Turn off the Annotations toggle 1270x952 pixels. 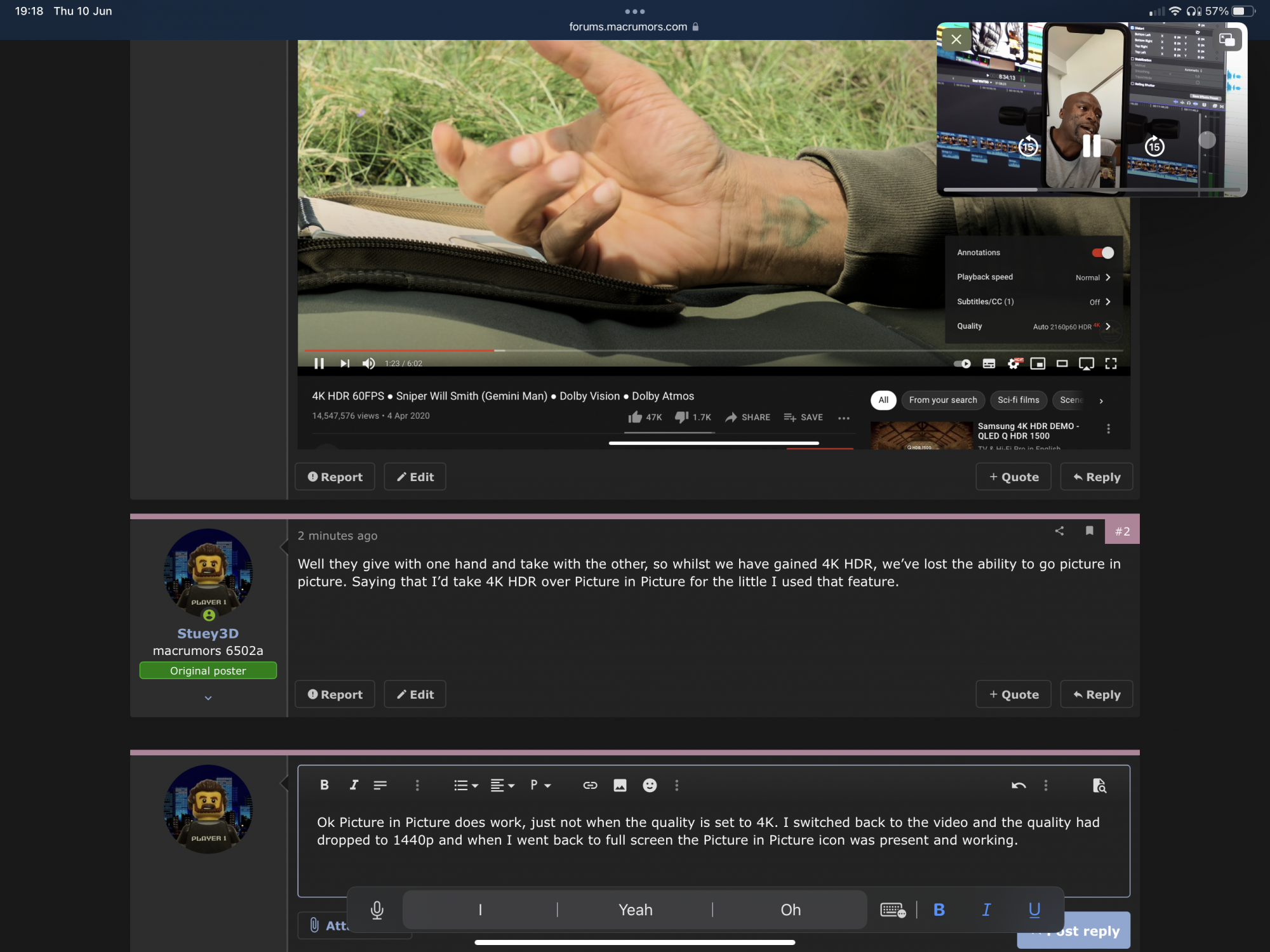1102,253
